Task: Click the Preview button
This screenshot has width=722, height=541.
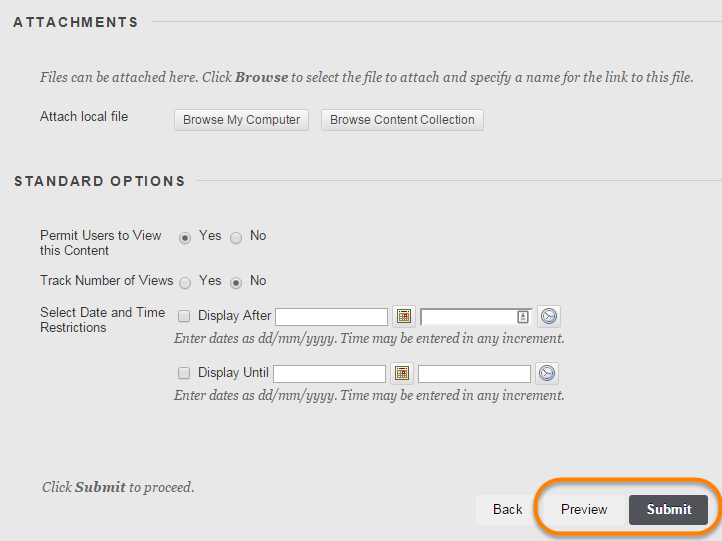Action: 584,510
